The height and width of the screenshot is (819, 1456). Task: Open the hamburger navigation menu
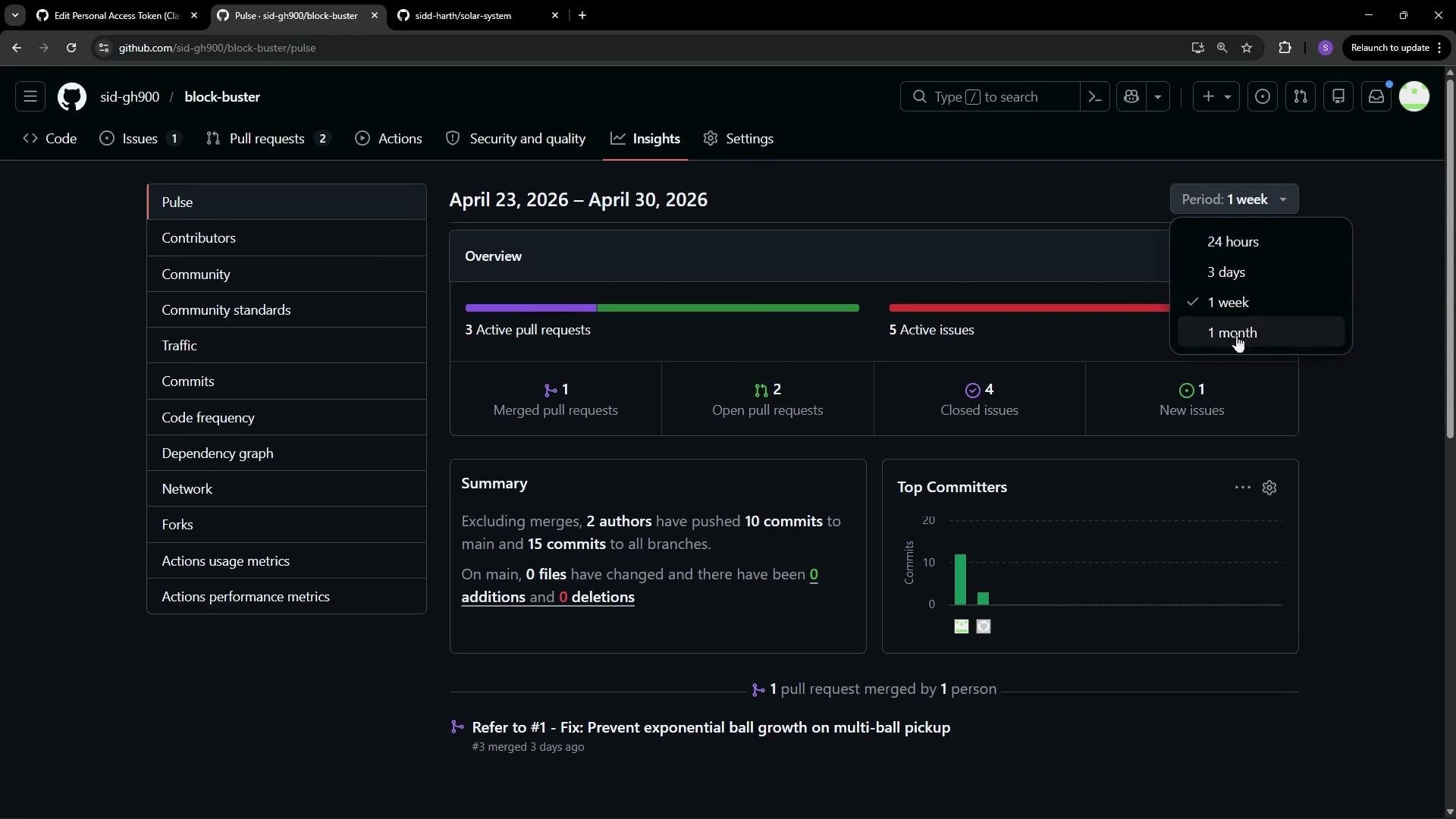[x=30, y=97]
